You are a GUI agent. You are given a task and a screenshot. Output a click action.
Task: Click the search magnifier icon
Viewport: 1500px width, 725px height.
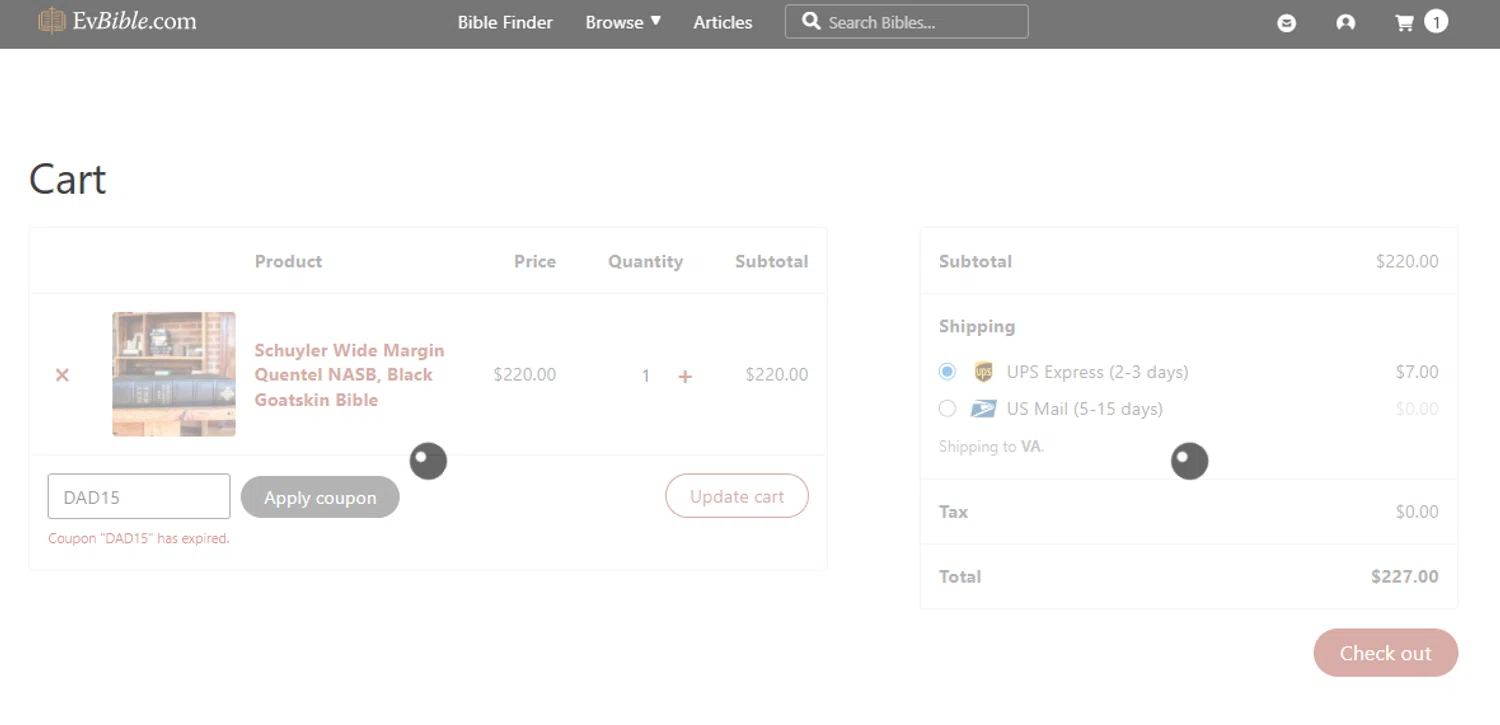(811, 21)
